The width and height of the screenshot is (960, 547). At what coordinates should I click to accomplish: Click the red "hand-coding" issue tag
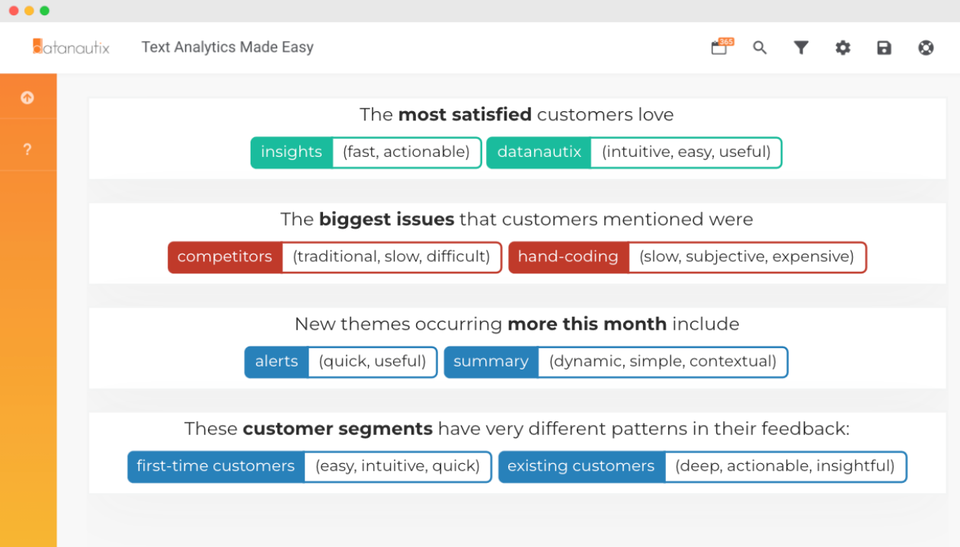pyautogui.click(x=568, y=257)
